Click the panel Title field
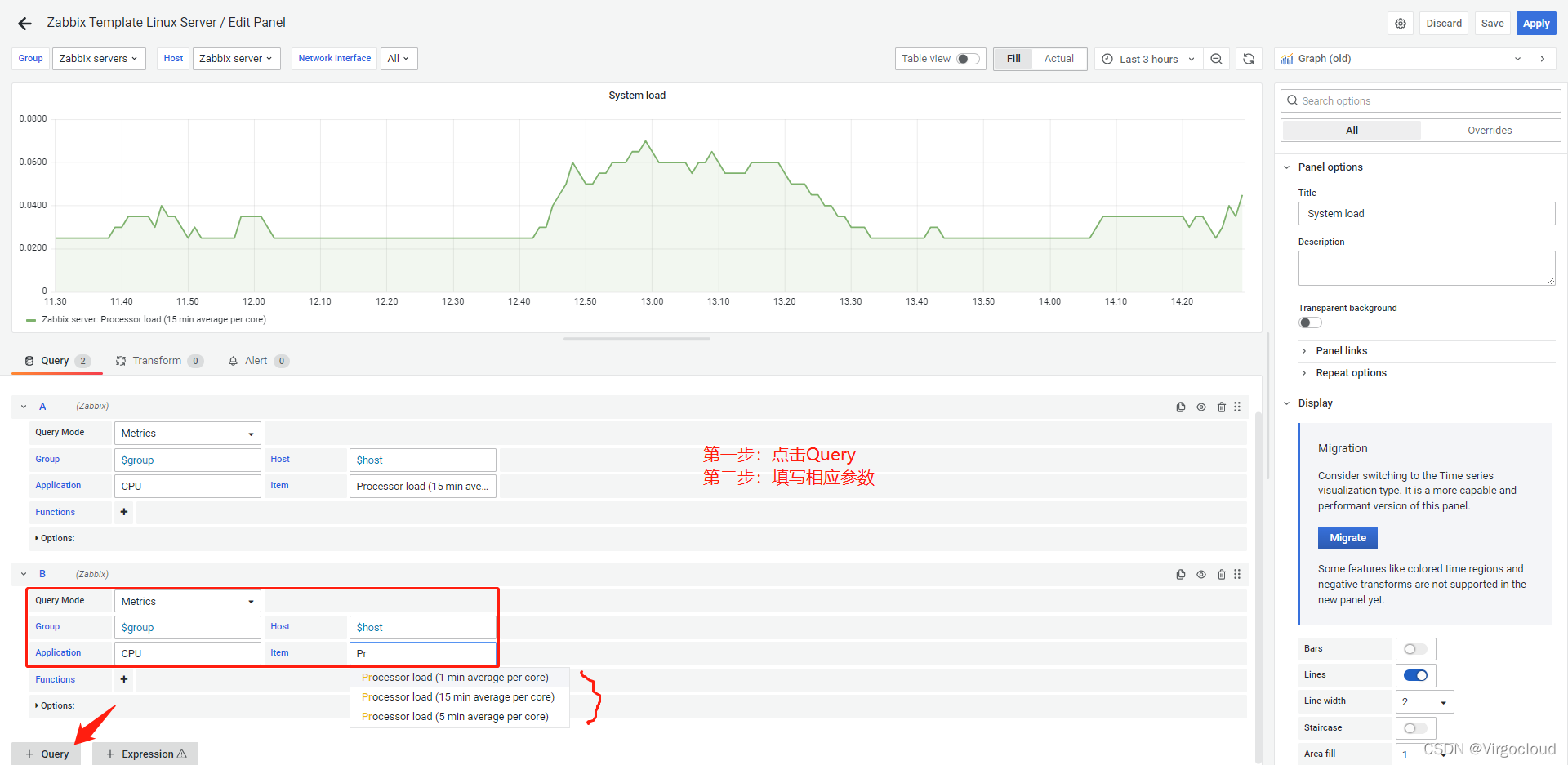The width and height of the screenshot is (1568, 765). point(1427,214)
